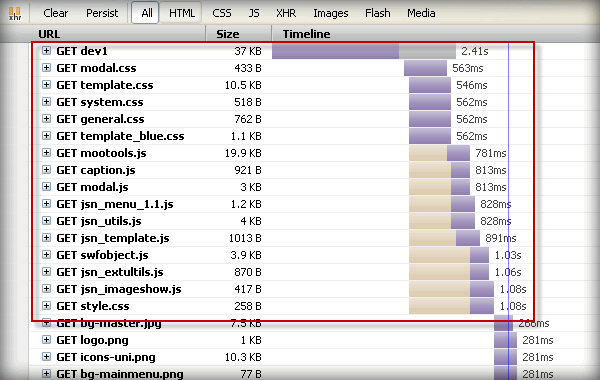Viewport: 600px width, 380px height.
Task: Click the 'GET template.css' URL text
Action: coord(104,85)
